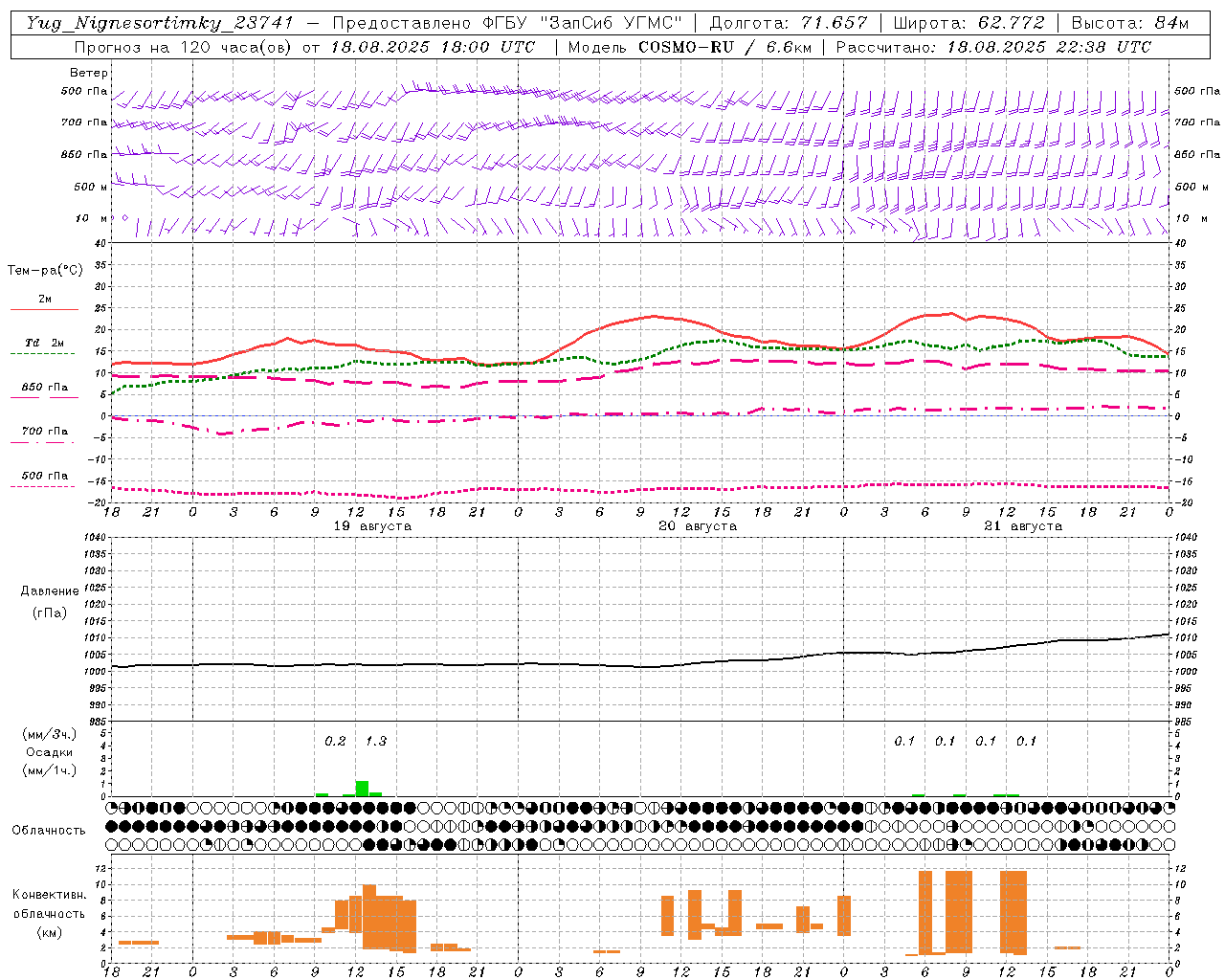The width and height of the screenshot is (1225, 980).
Task: Click the 'Тем-ра(°C)' temperature panel label
Action: [x=45, y=271]
